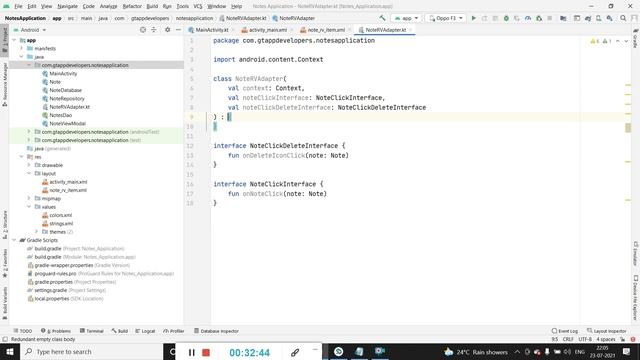Viewport: 640px width, 360px height.
Task: Open the Profiler tool window
Action: tap(174, 331)
